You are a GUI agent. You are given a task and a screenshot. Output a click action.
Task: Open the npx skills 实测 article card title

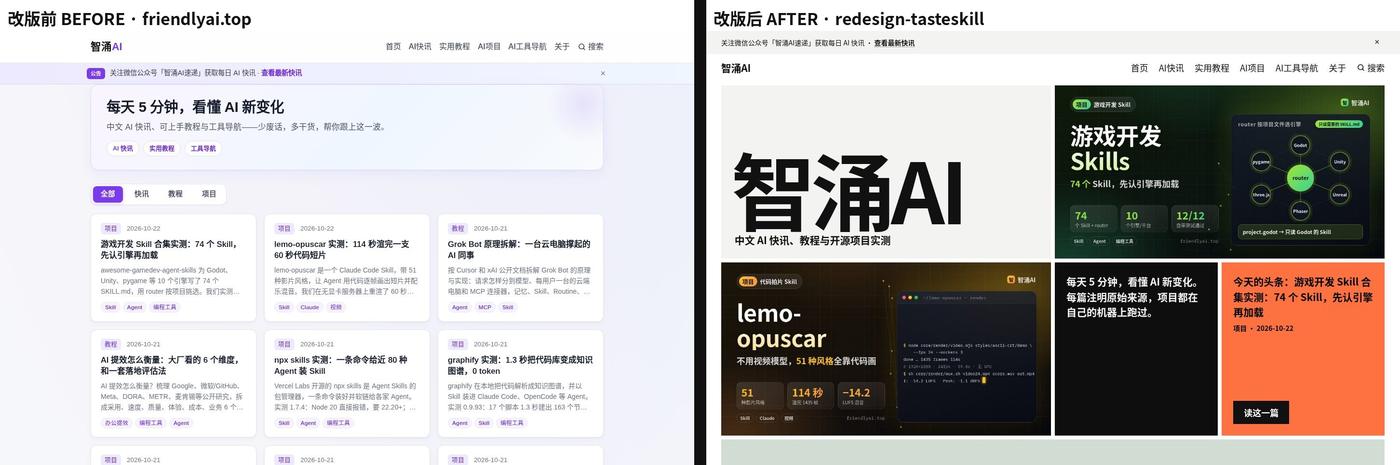341,365
